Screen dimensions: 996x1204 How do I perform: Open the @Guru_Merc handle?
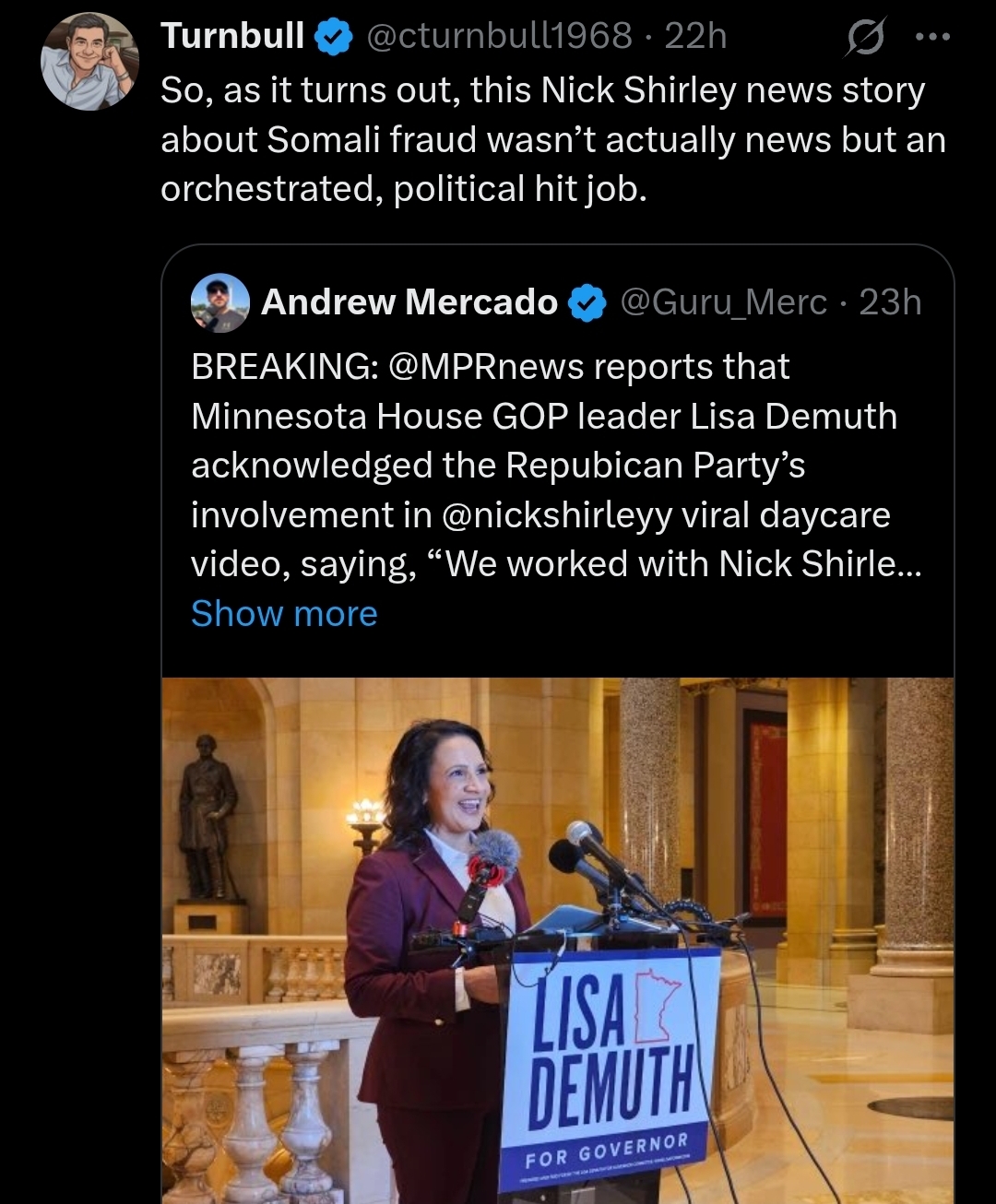pos(724,302)
